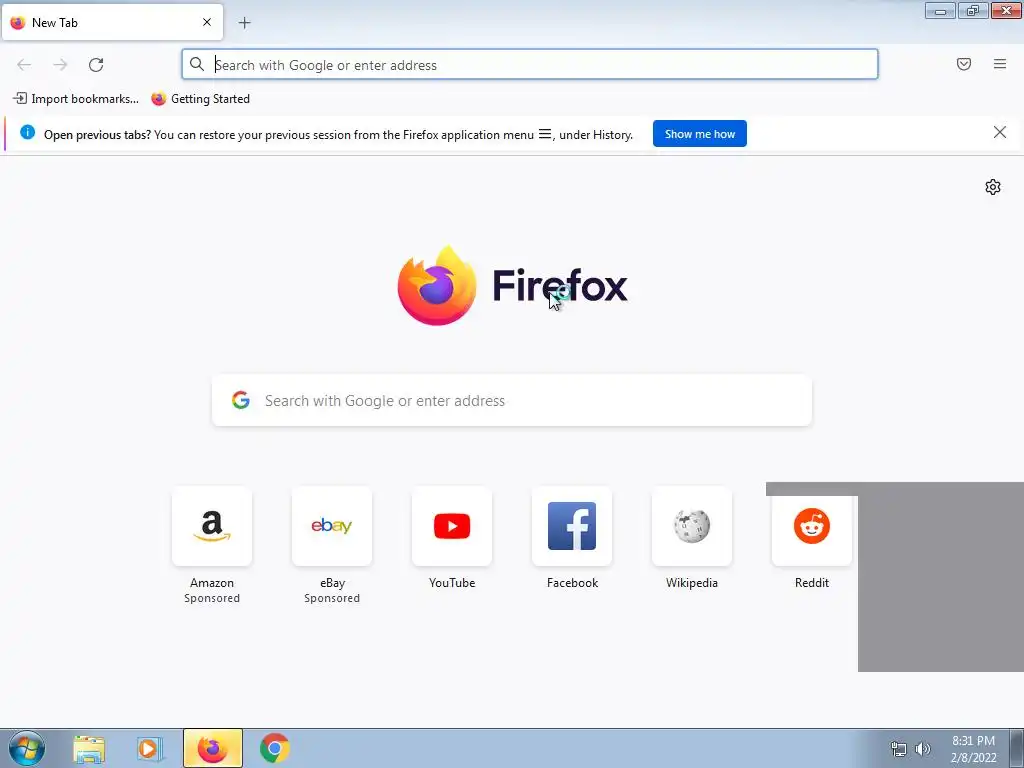
Task: Minimize the Firefox window
Action: pos(940,10)
